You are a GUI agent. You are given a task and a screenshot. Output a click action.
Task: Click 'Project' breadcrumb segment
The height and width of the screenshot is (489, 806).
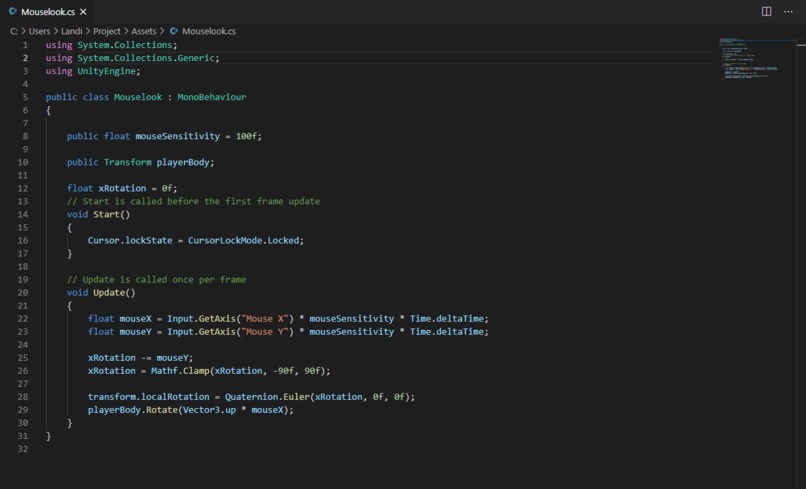(106, 31)
